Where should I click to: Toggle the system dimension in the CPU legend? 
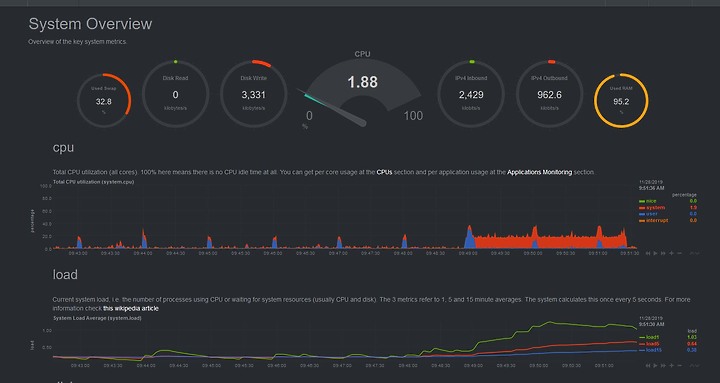[x=652, y=208]
